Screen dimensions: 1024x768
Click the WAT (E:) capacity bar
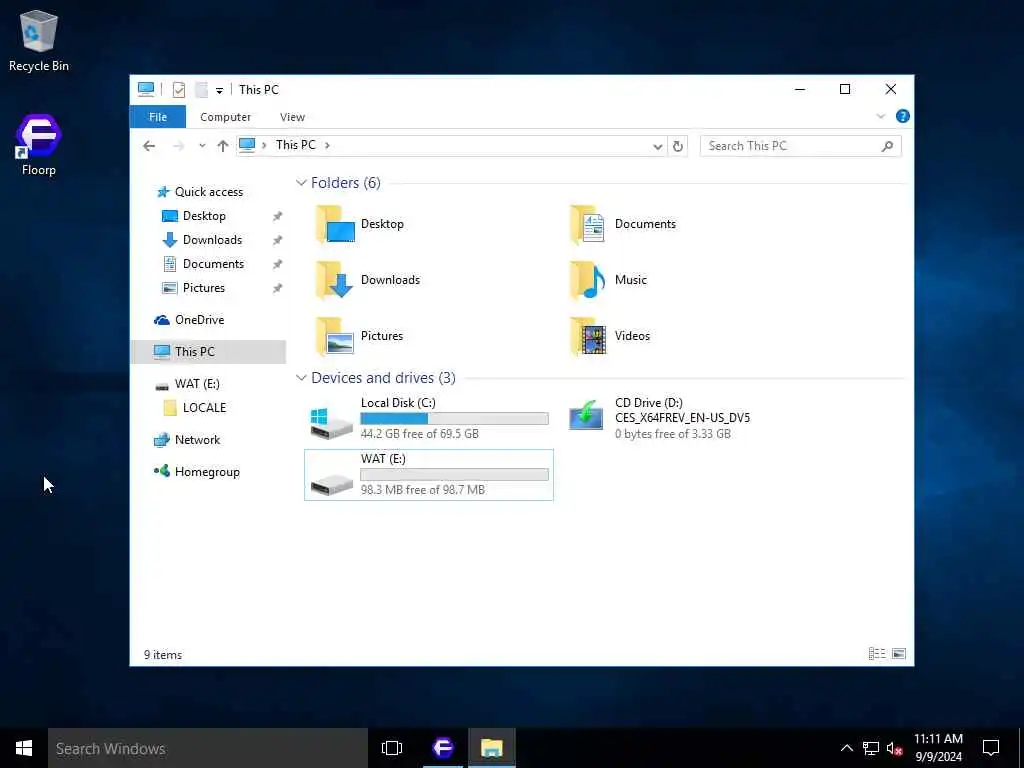(455, 475)
